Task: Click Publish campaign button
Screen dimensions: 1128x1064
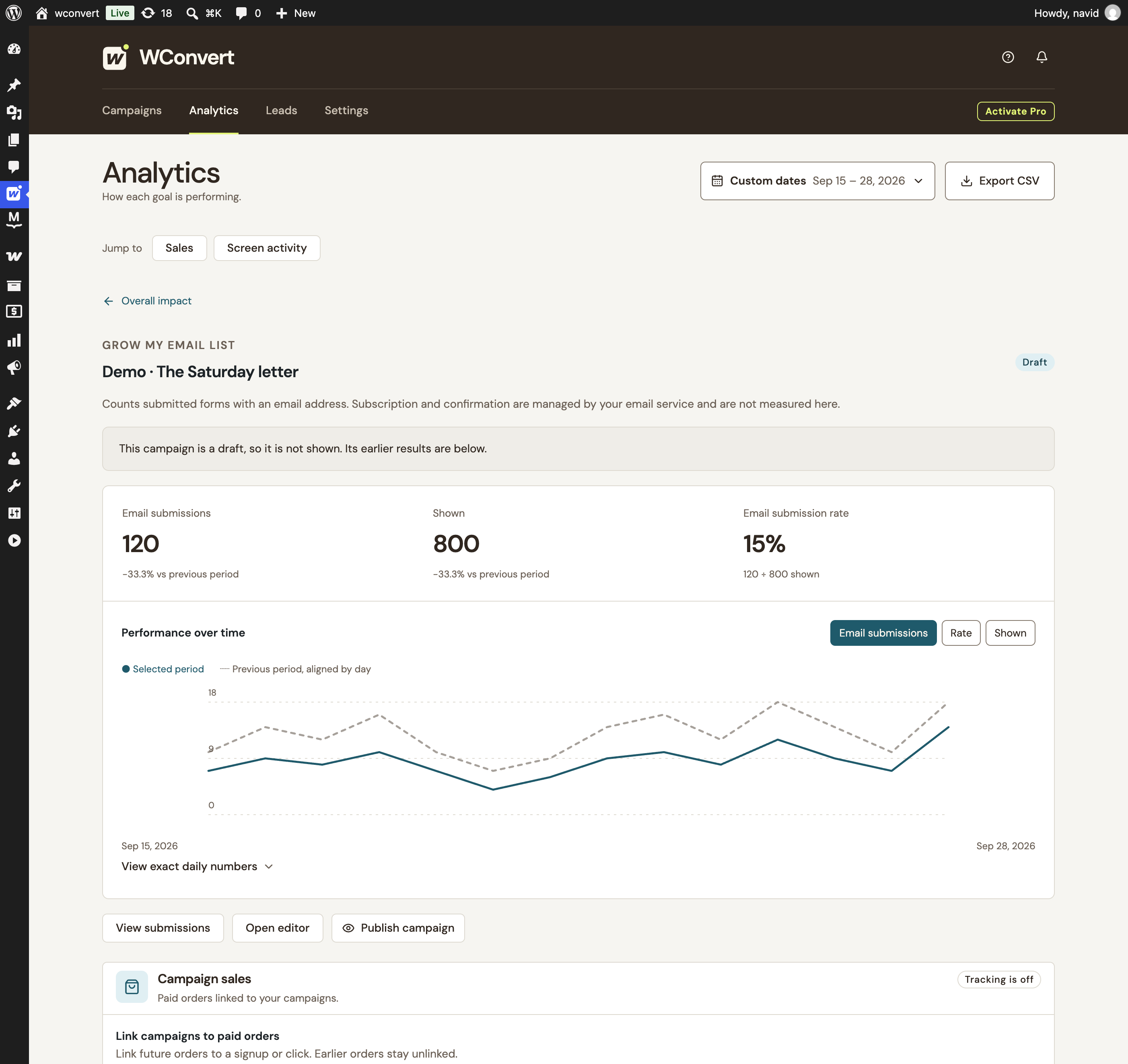Action: click(398, 928)
